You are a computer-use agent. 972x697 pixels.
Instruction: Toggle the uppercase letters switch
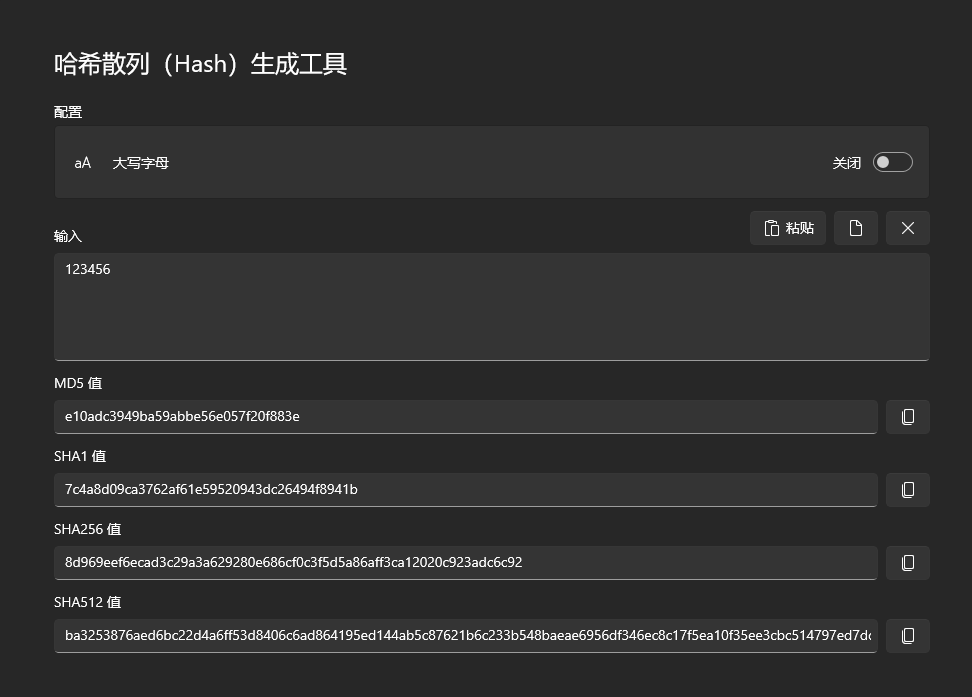click(x=893, y=162)
